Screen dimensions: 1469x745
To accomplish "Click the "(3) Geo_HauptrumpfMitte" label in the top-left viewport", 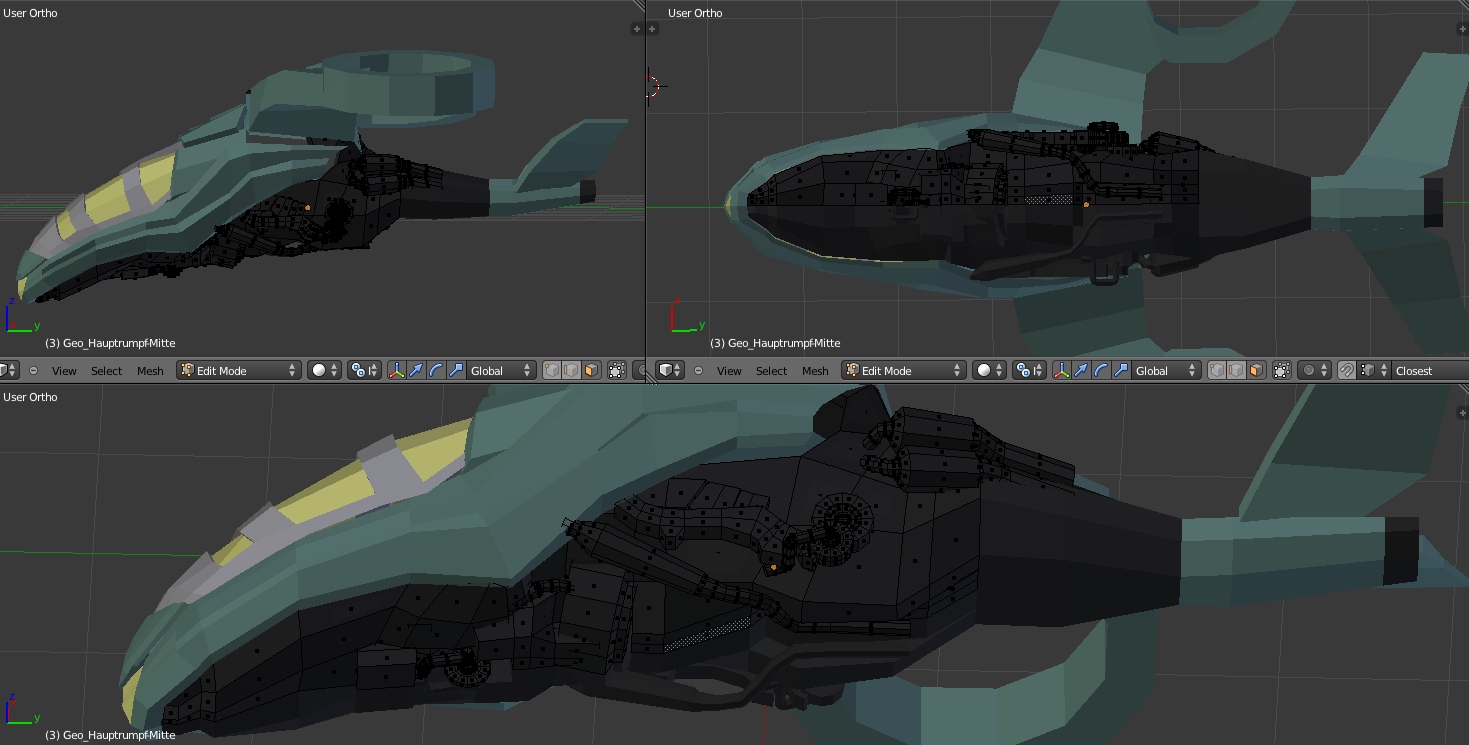I will [110, 343].
